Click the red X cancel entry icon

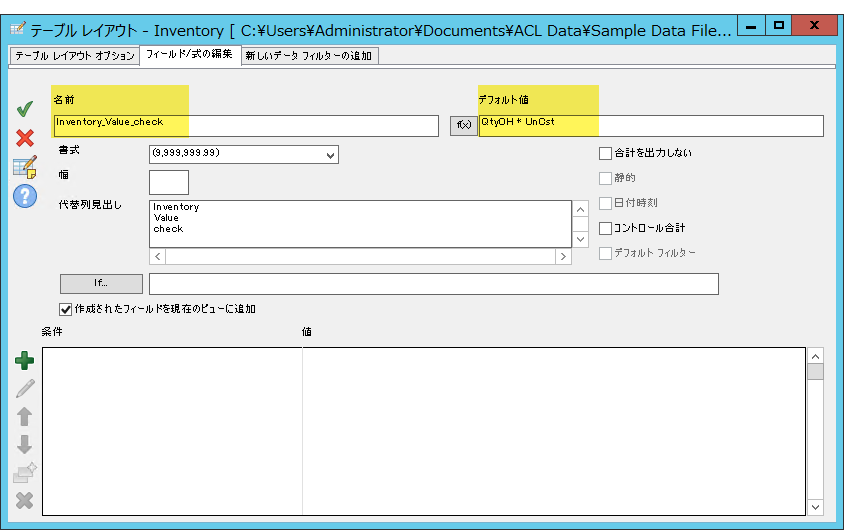pos(25,138)
